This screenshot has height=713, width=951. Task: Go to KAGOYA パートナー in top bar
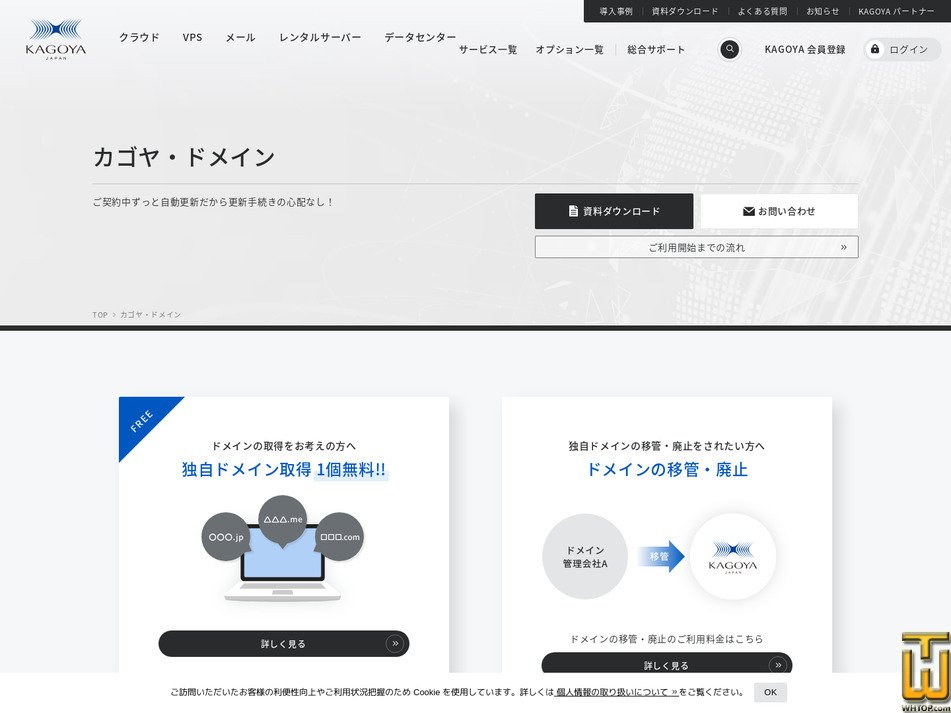[896, 11]
